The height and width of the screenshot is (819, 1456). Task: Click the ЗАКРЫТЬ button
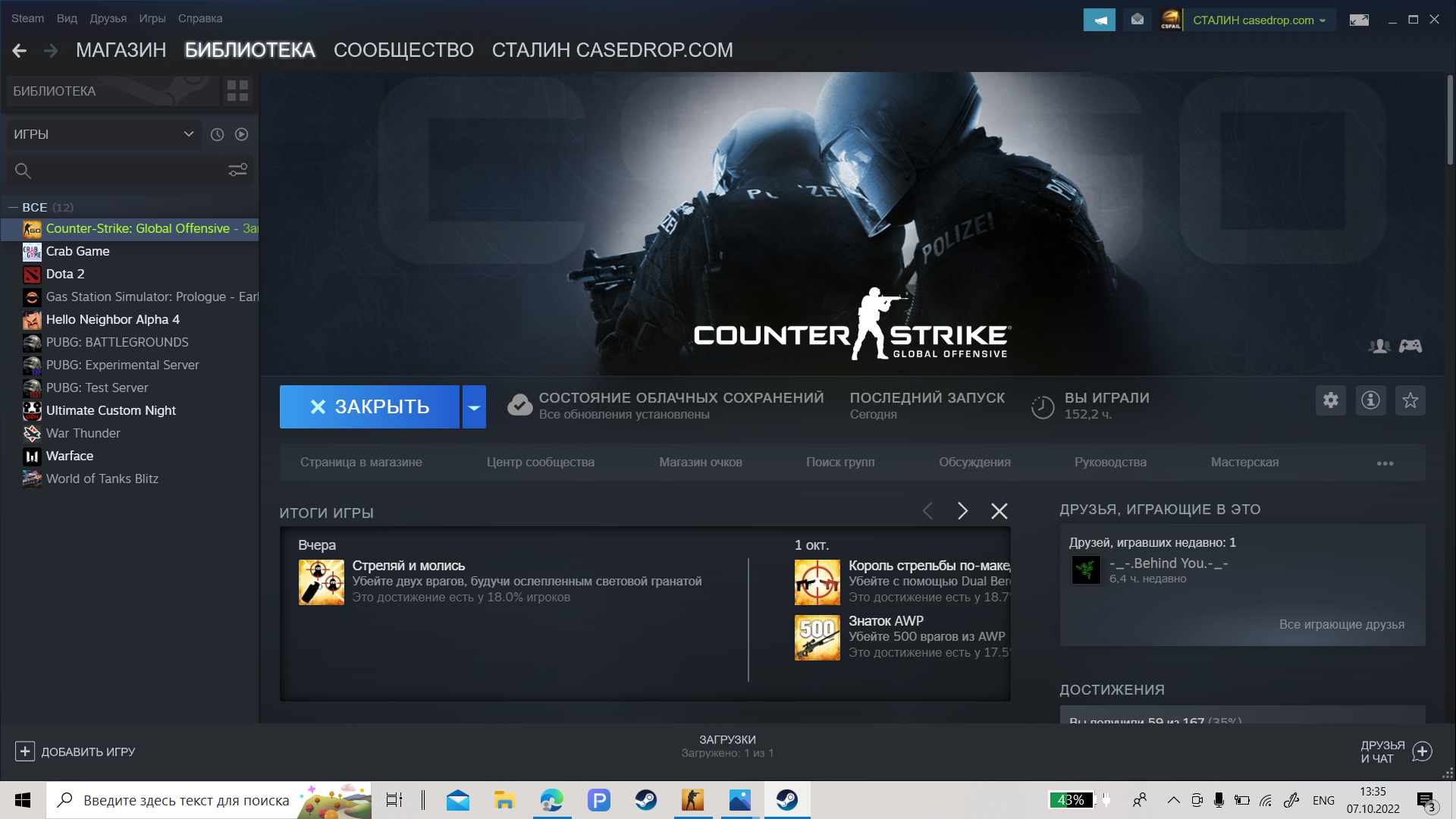[369, 407]
